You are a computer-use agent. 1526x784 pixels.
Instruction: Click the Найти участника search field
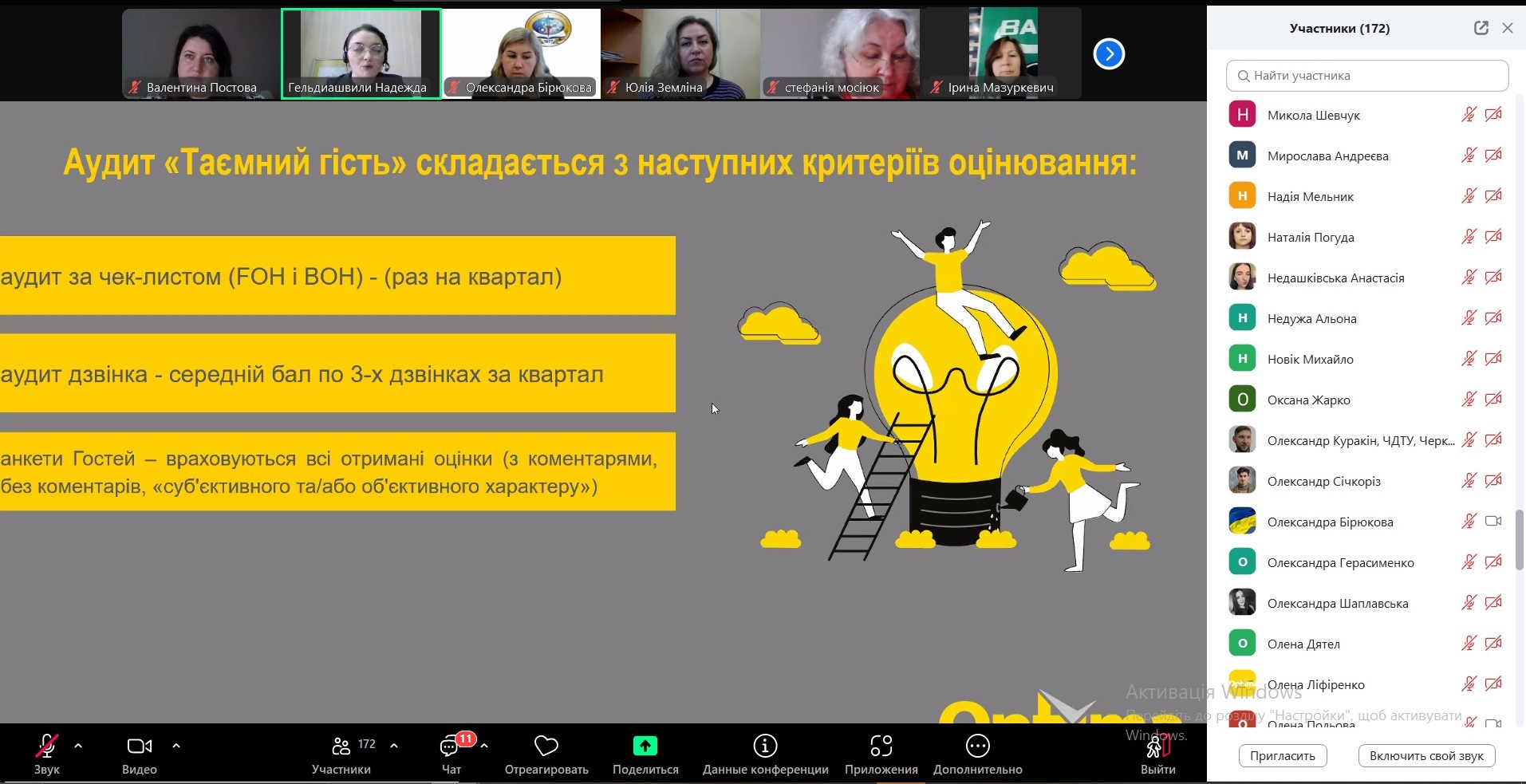1367,76
